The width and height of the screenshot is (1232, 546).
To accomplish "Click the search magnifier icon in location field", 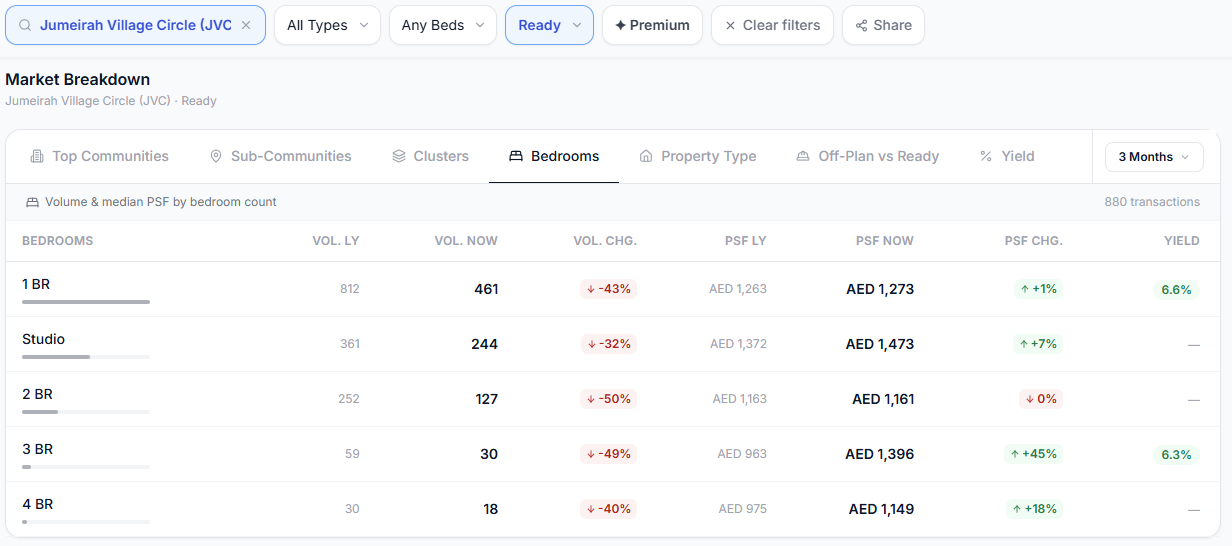I will coord(25,25).
